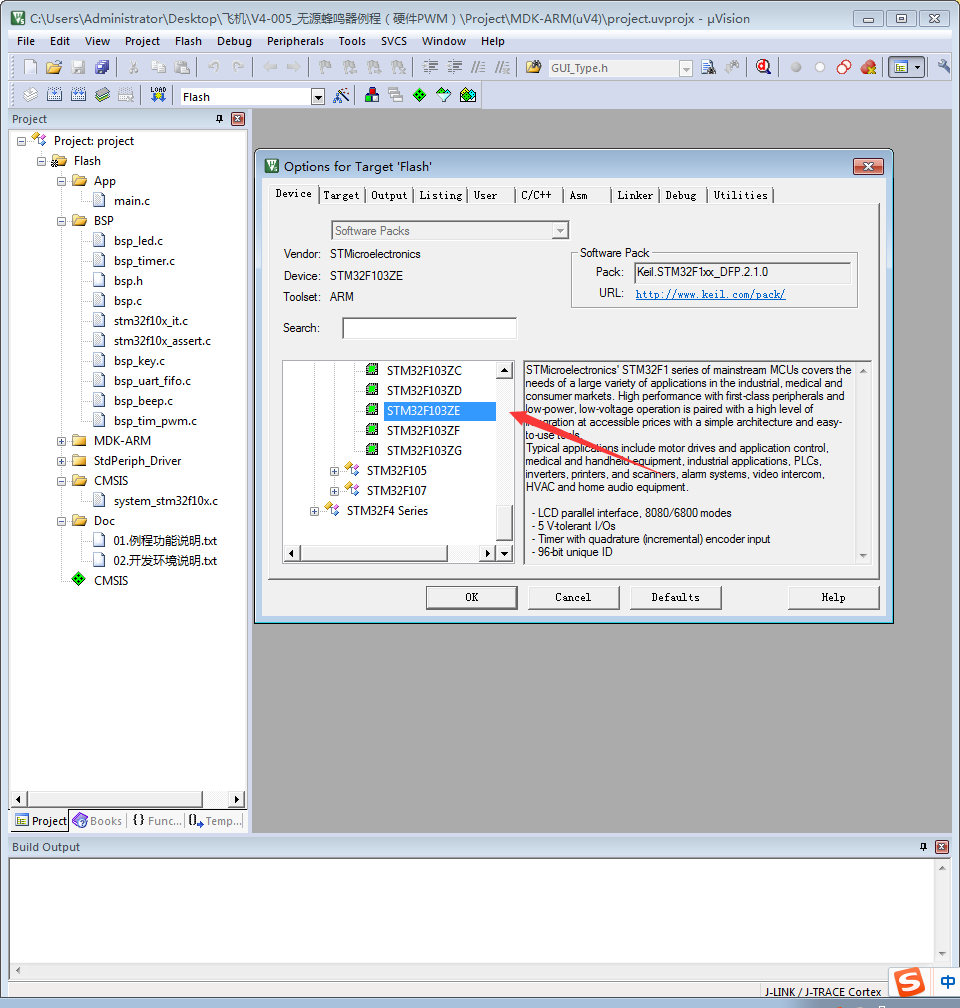This screenshot has height=1008, width=960.
Task: Click the Options for Target wand icon
Action: 341,96
